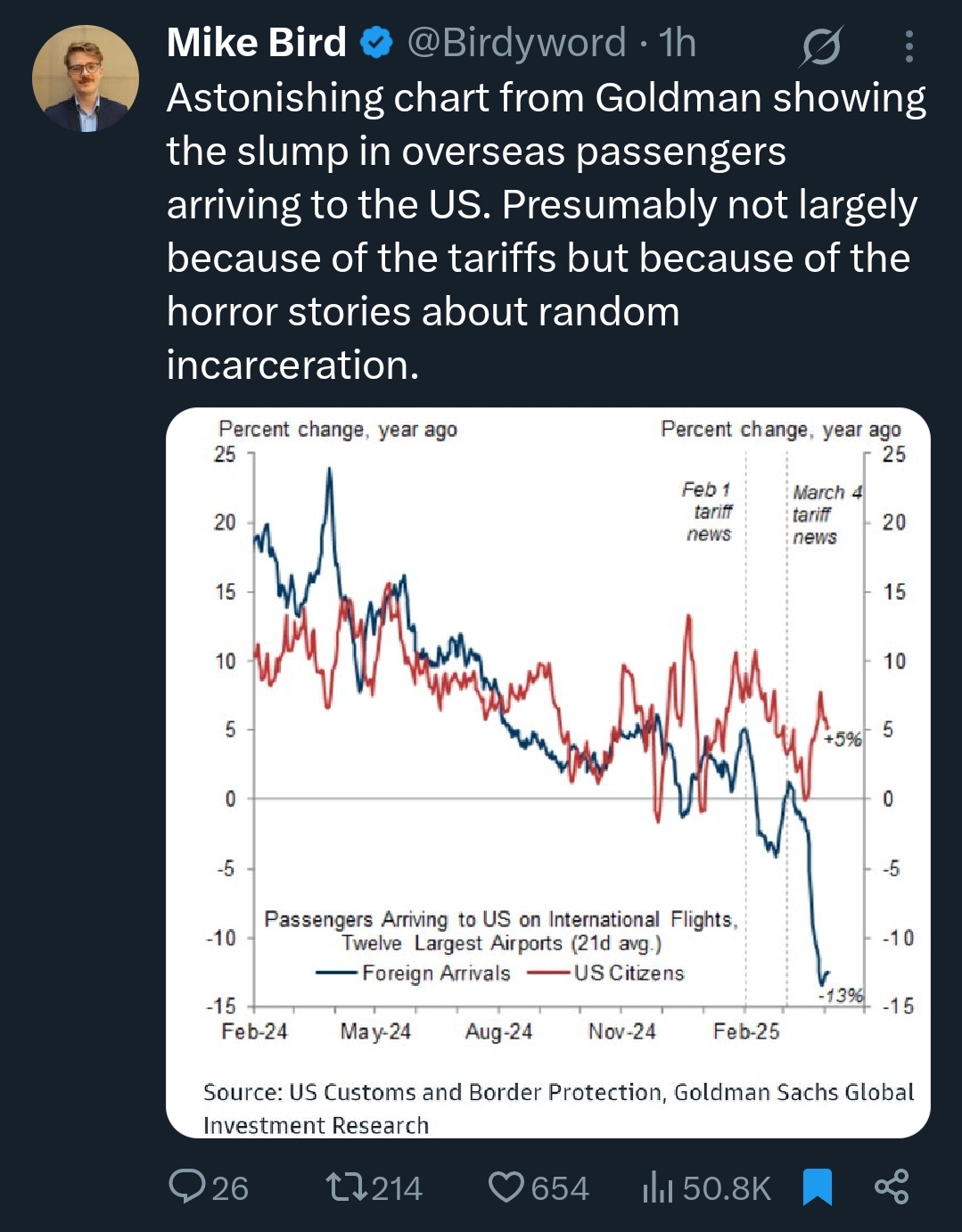Open Mike Bird's profile picture
Screen dimensions: 962x1232
tap(86, 79)
